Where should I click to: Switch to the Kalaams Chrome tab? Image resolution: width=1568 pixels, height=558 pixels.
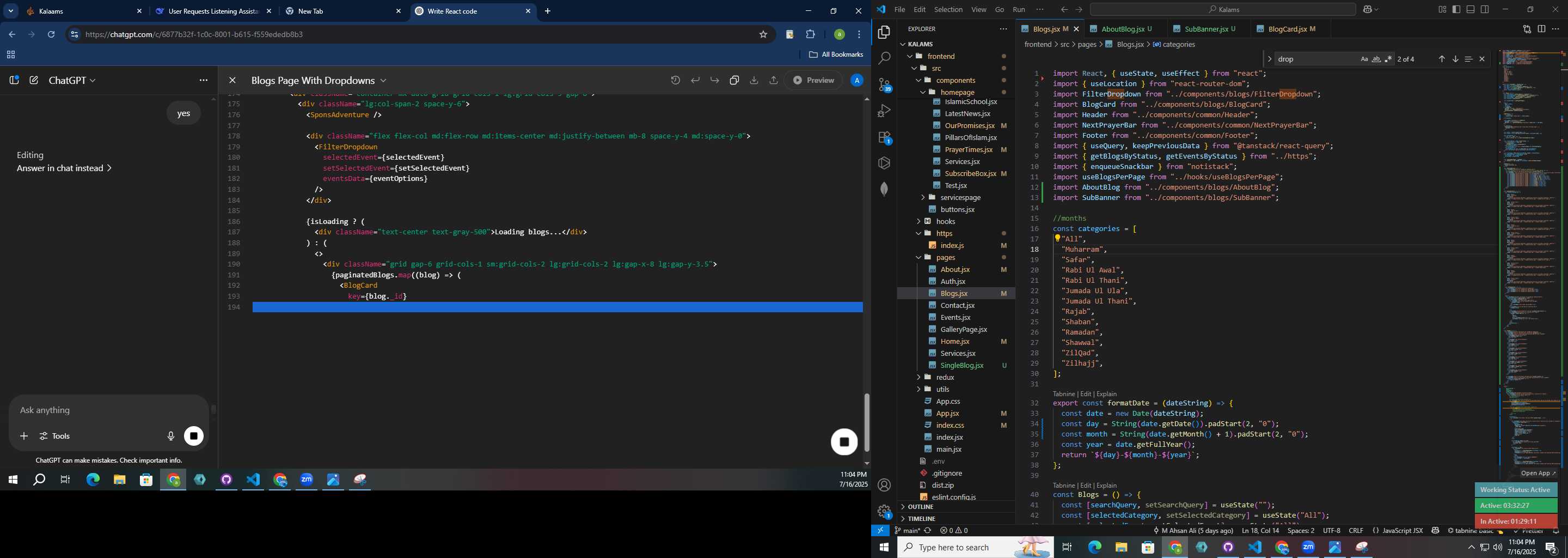pyautogui.click(x=84, y=11)
